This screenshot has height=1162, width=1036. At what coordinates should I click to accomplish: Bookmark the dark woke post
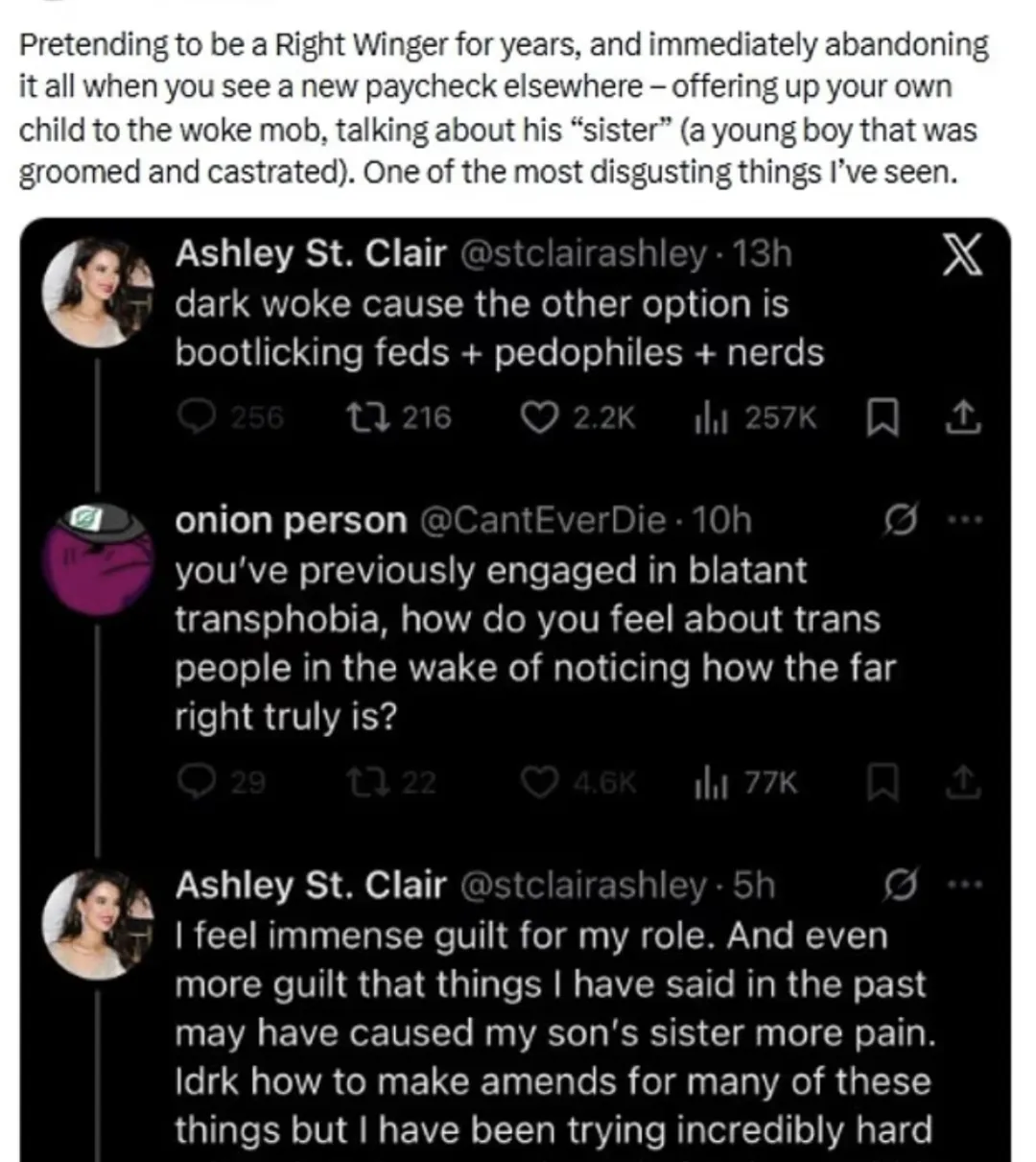[883, 417]
